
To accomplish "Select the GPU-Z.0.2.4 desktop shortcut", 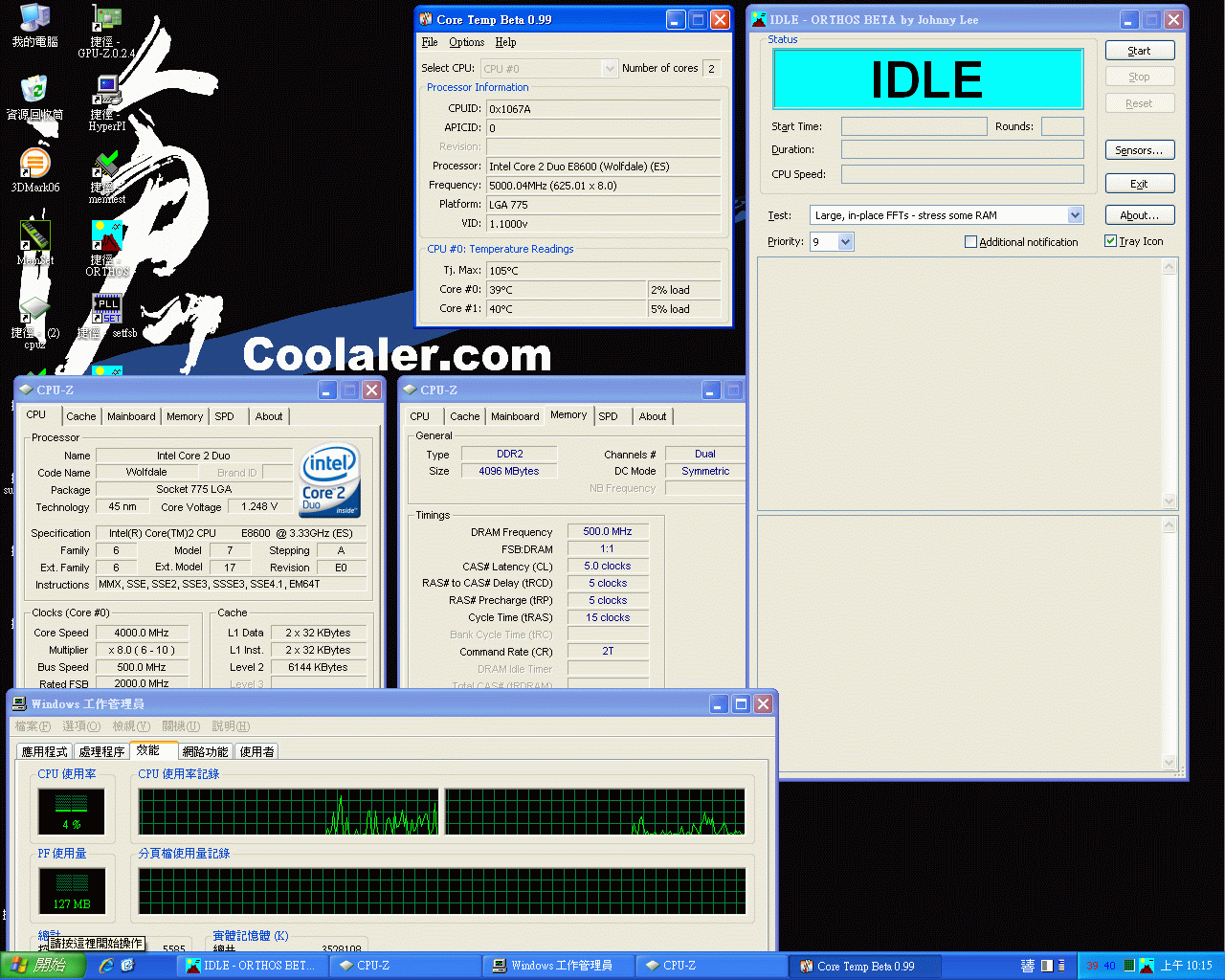I will tap(106, 31).
